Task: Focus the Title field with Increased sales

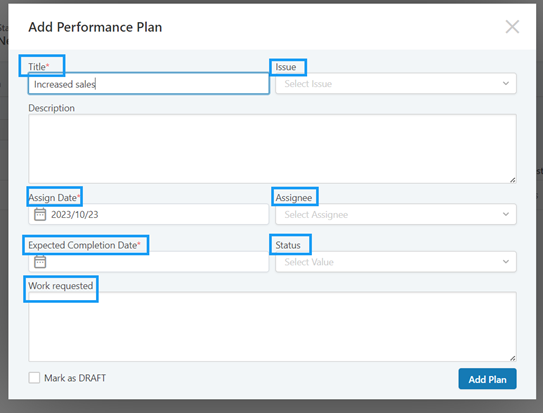Action: 149,84
